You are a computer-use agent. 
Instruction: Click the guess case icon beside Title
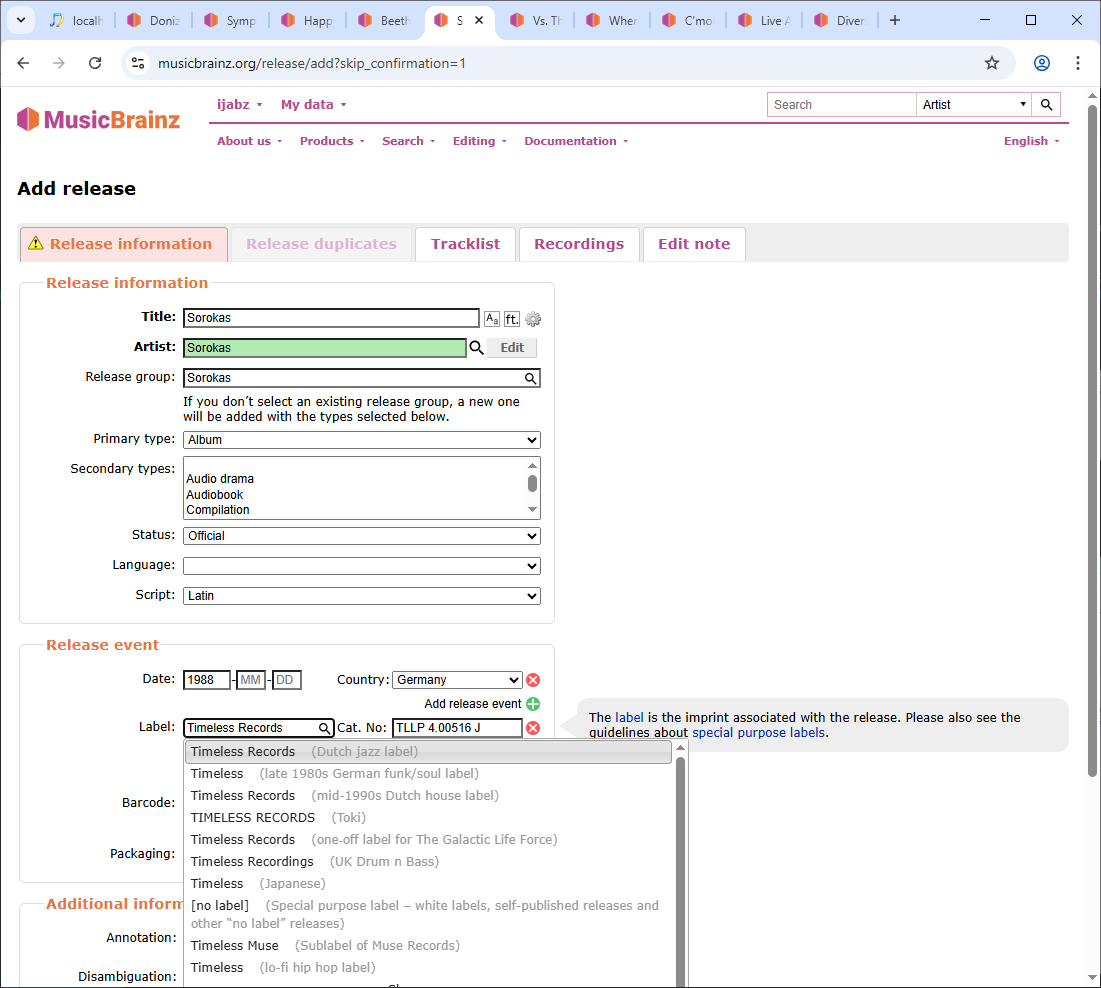click(492, 319)
